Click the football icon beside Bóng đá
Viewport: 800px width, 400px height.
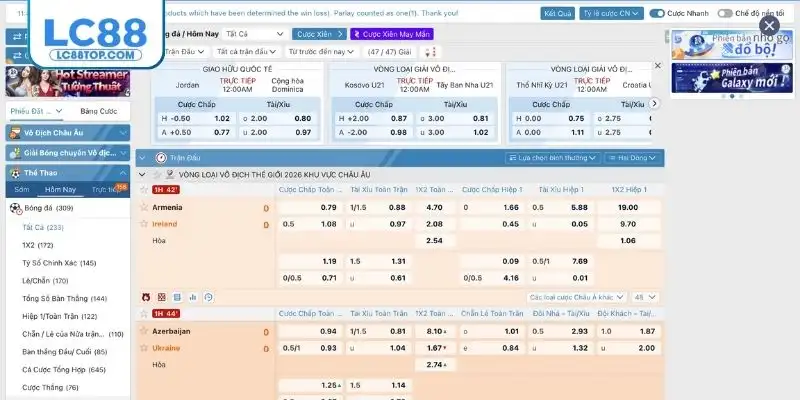(x=15, y=208)
